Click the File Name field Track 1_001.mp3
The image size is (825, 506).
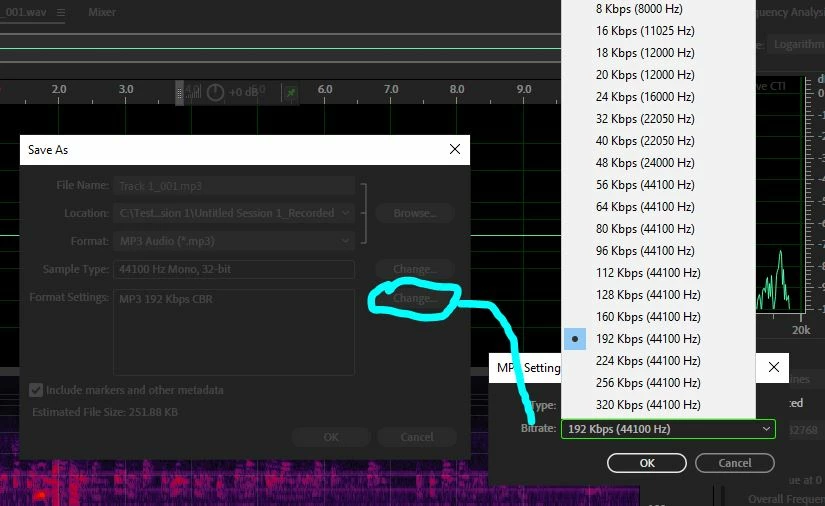(234, 186)
